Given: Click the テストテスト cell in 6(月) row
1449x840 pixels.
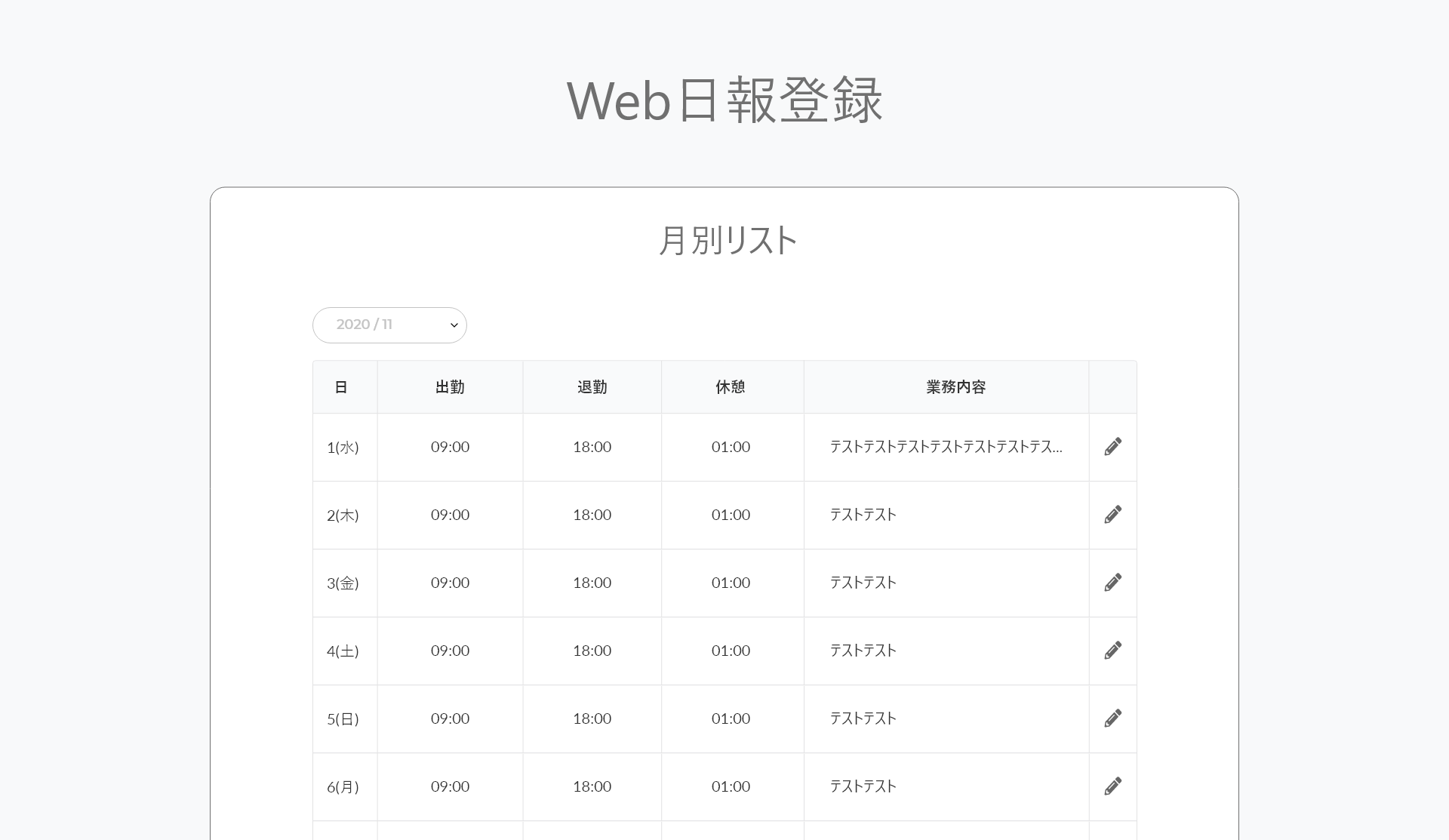Looking at the screenshot, I should click(946, 786).
